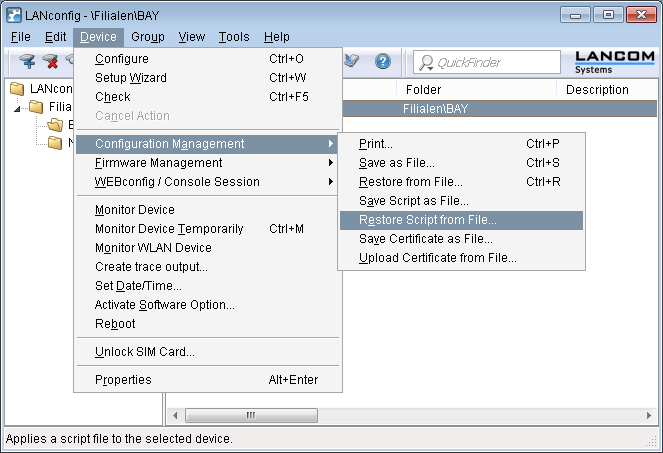Click the Filialen folder icon in tree
663x453 pixels.
click(36, 107)
